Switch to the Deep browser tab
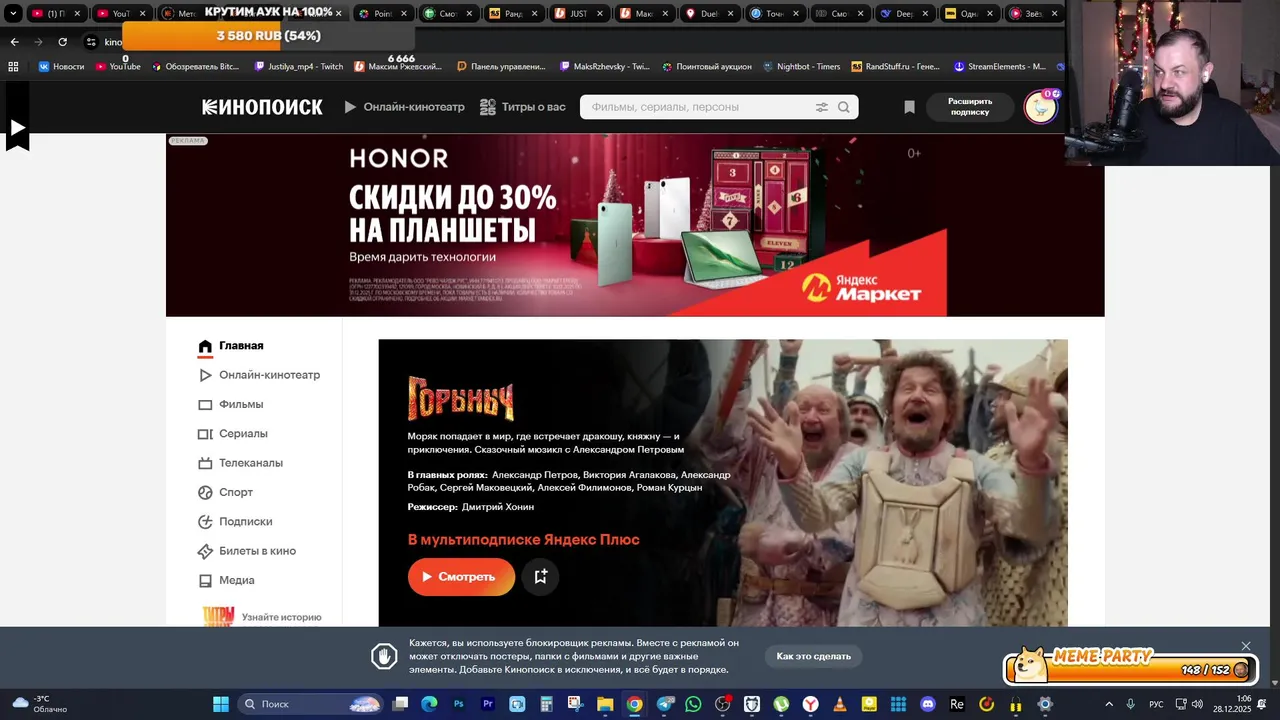The height and width of the screenshot is (720, 1280). click(x=904, y=13)
